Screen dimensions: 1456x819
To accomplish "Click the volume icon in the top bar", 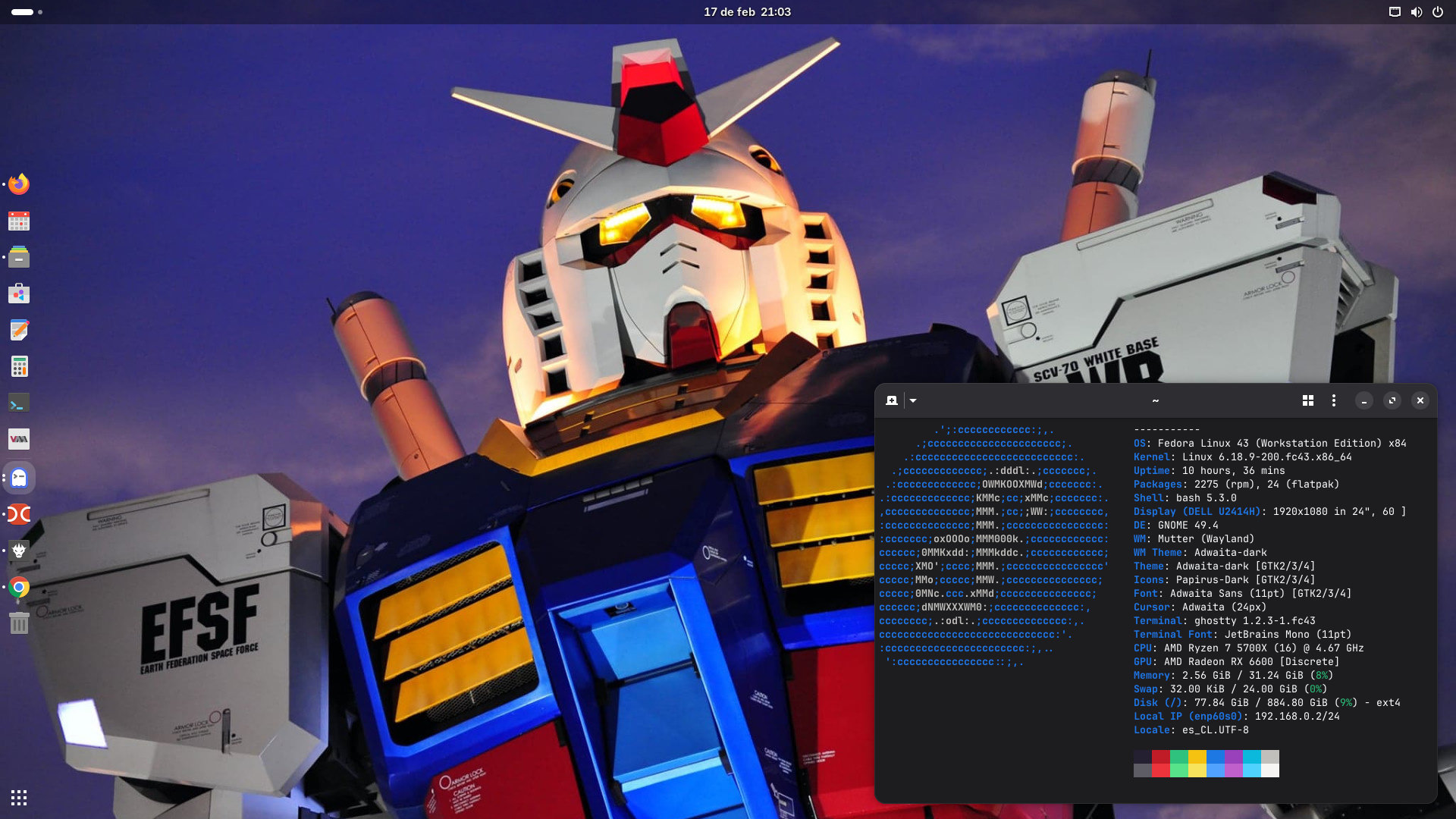I will (1417, 12).
